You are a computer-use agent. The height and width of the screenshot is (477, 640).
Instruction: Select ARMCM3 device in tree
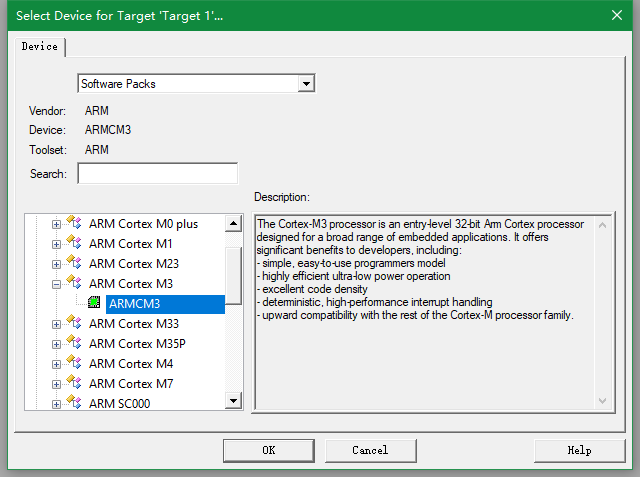[165, 304]
